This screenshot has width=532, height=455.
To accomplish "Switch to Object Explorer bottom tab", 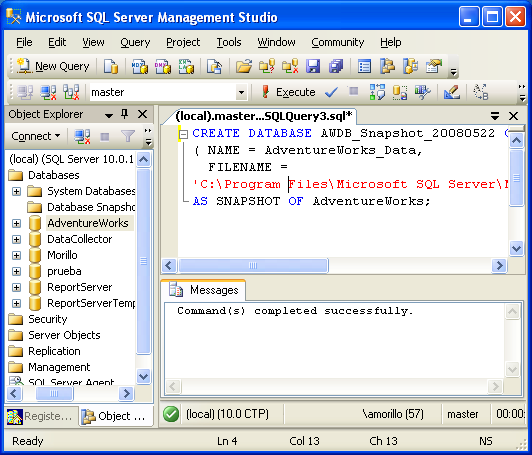I will (116, 416).
